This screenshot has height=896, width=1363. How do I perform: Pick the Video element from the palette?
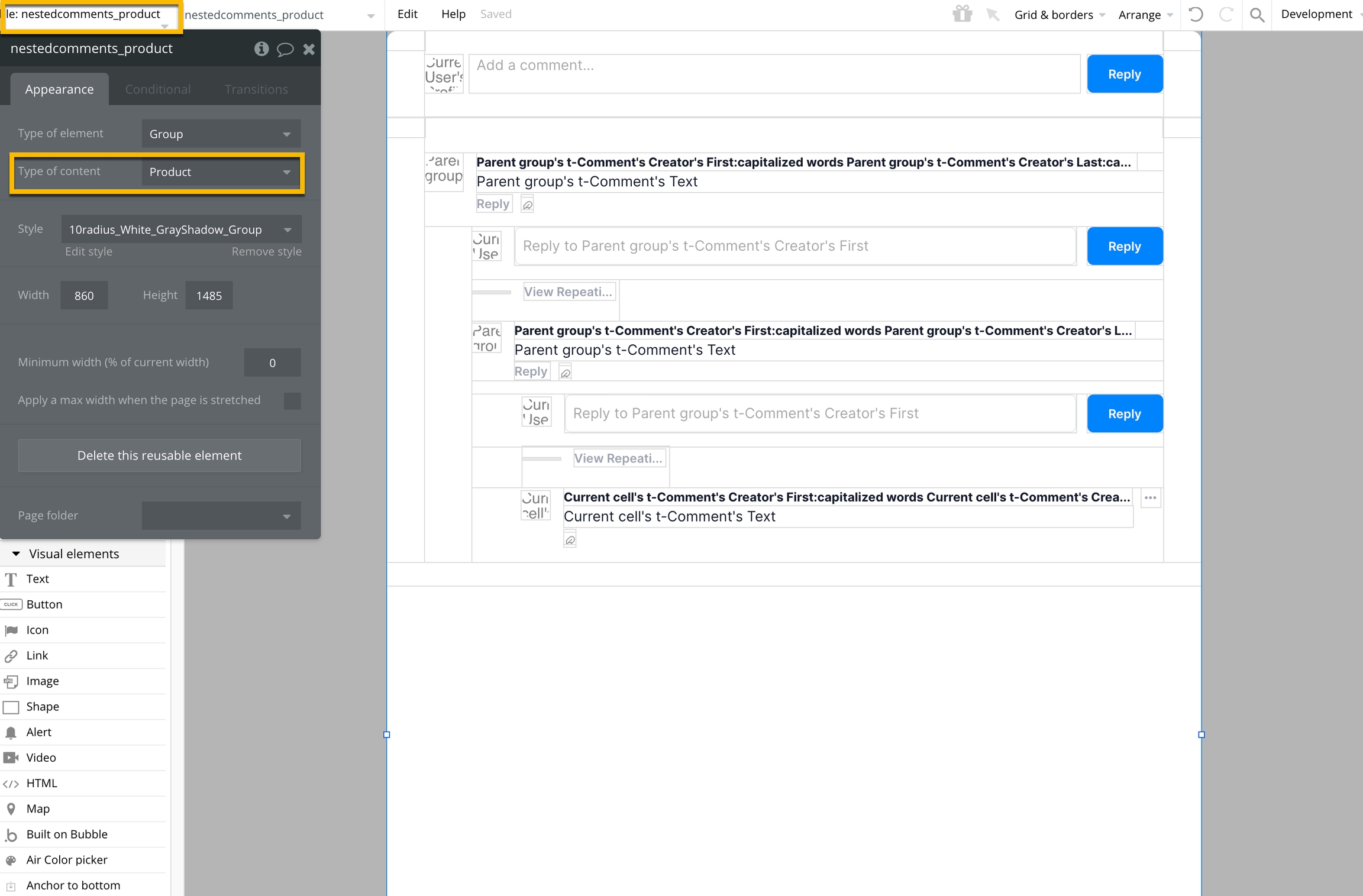click(40, 757)
